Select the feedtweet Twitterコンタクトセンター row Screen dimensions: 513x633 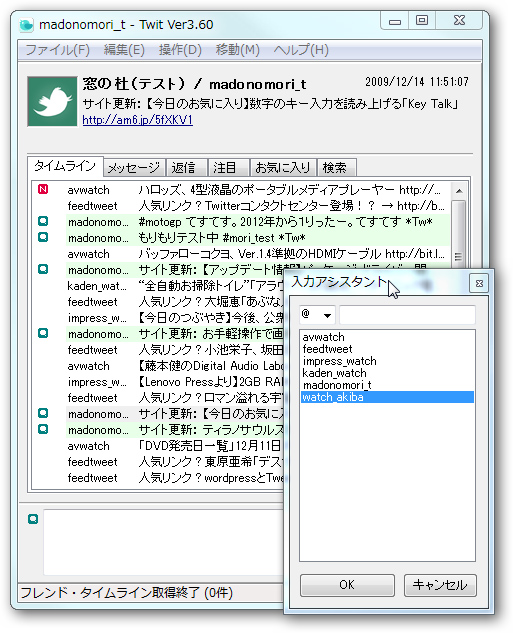(x=243, y=205)
